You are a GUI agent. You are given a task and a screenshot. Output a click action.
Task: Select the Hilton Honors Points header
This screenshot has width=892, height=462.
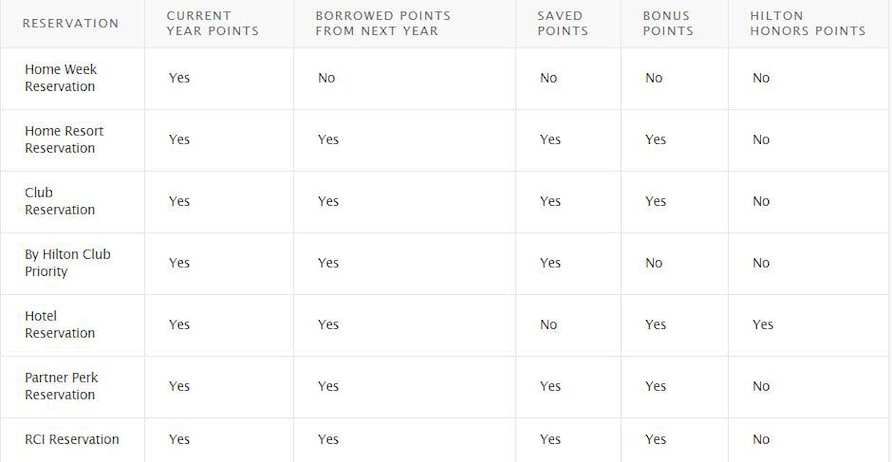pos(808,23)
